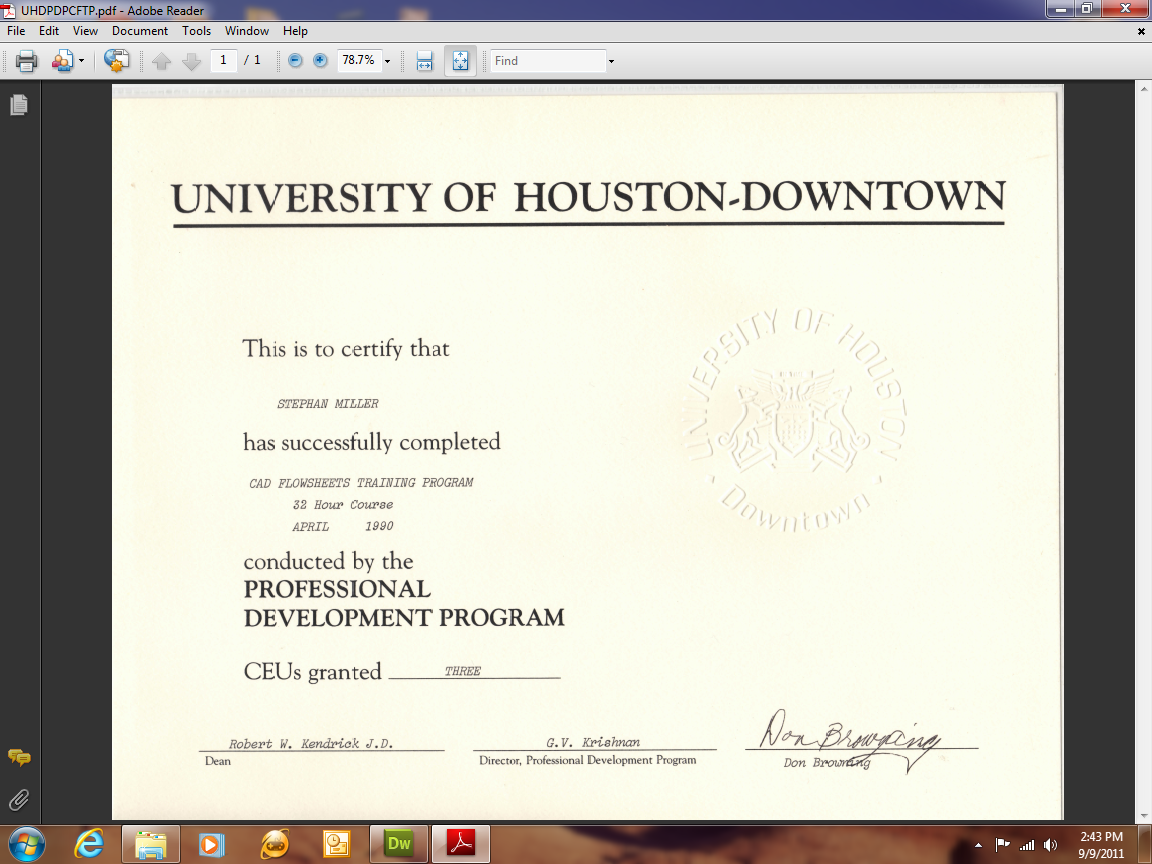Open the Tools menu
Screen dimensions: 1152x864
tap(196, 31)
